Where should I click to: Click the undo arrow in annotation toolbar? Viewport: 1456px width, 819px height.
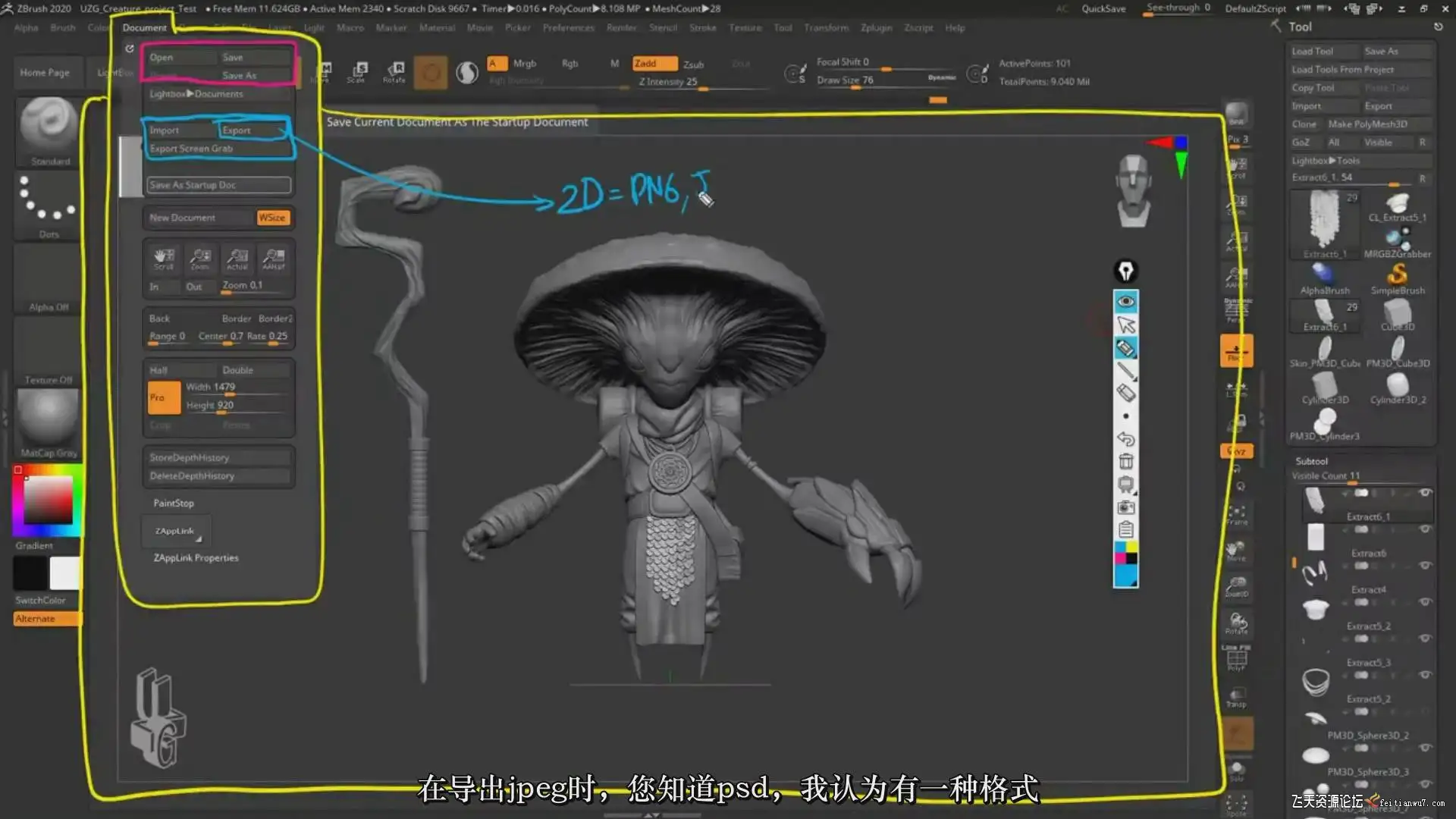pyautogui.click(x=1125, y=438)
